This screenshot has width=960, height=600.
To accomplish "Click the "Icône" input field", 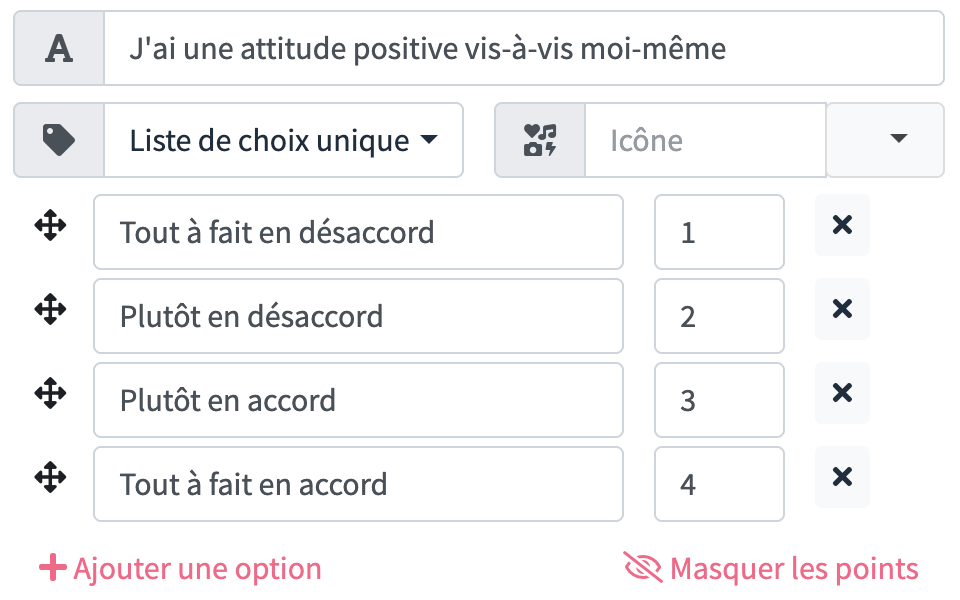I will pos(705,140).
